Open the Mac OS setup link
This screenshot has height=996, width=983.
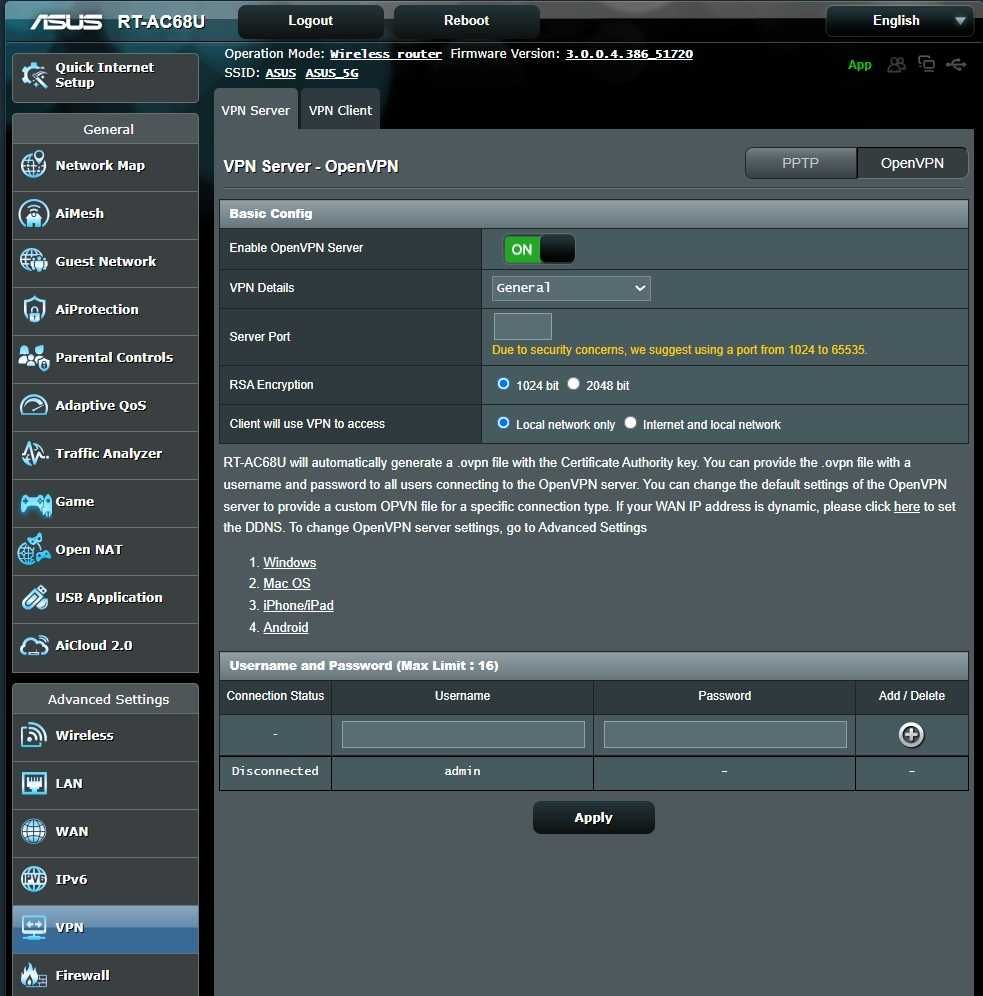(287, 583)
